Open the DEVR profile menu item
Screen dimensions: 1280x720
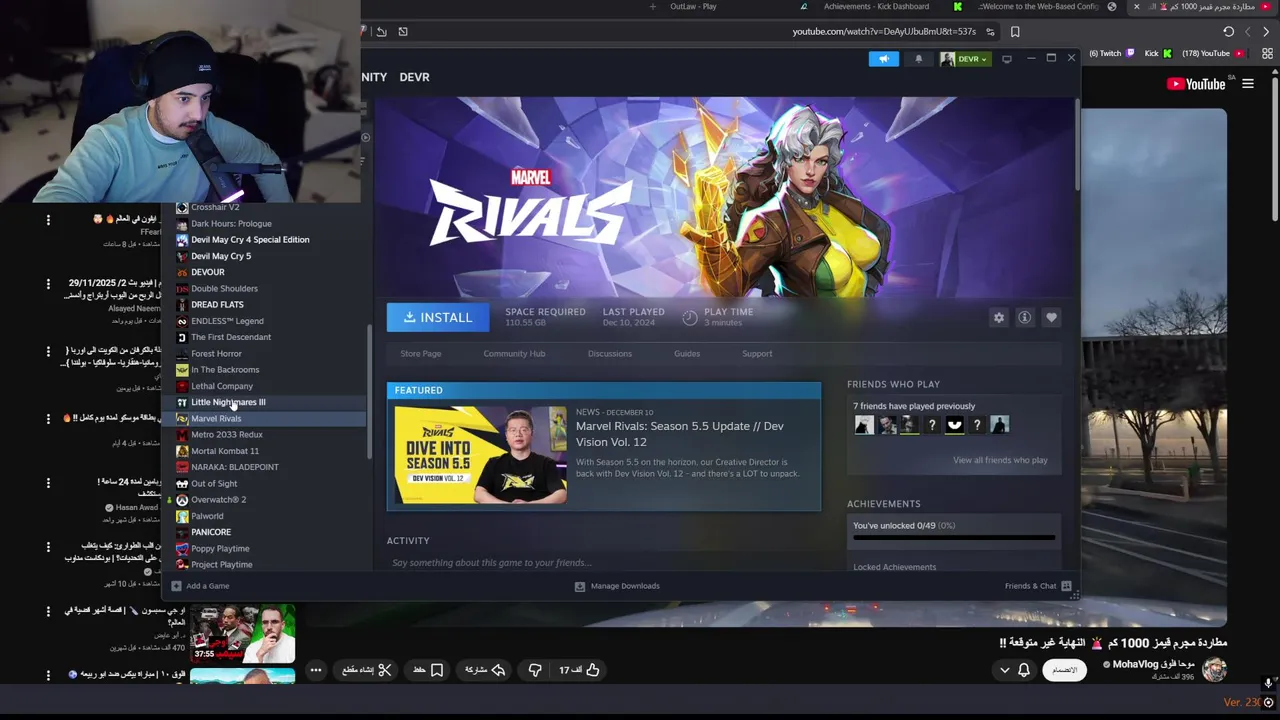414,77
